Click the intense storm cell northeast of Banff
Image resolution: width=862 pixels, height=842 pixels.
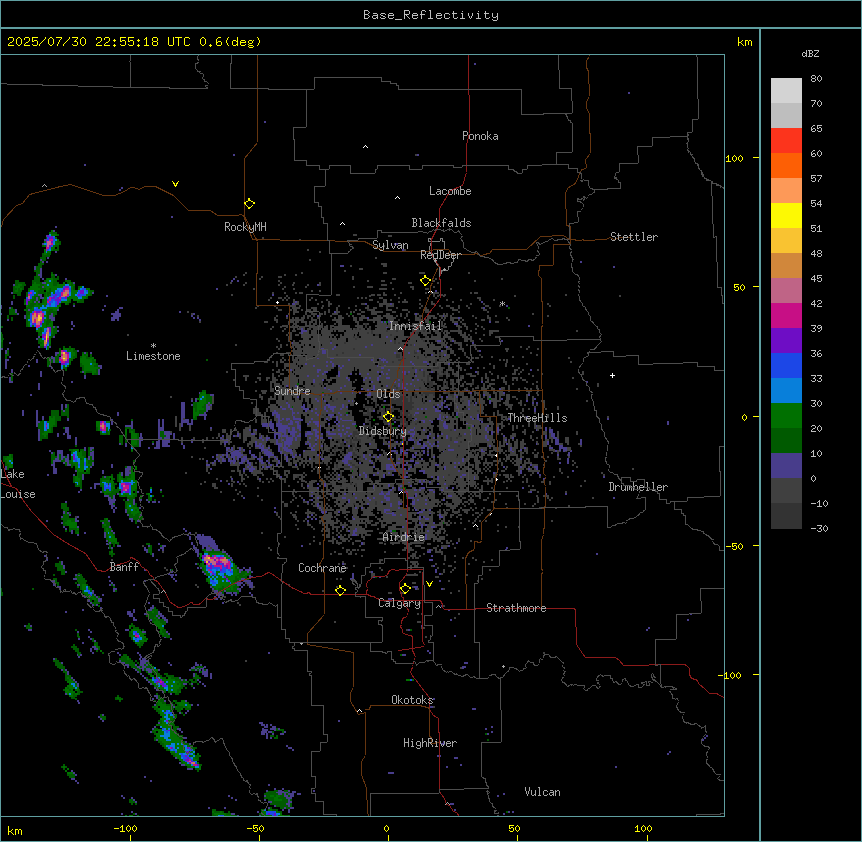pyautogui.click(x=218, y=564)
